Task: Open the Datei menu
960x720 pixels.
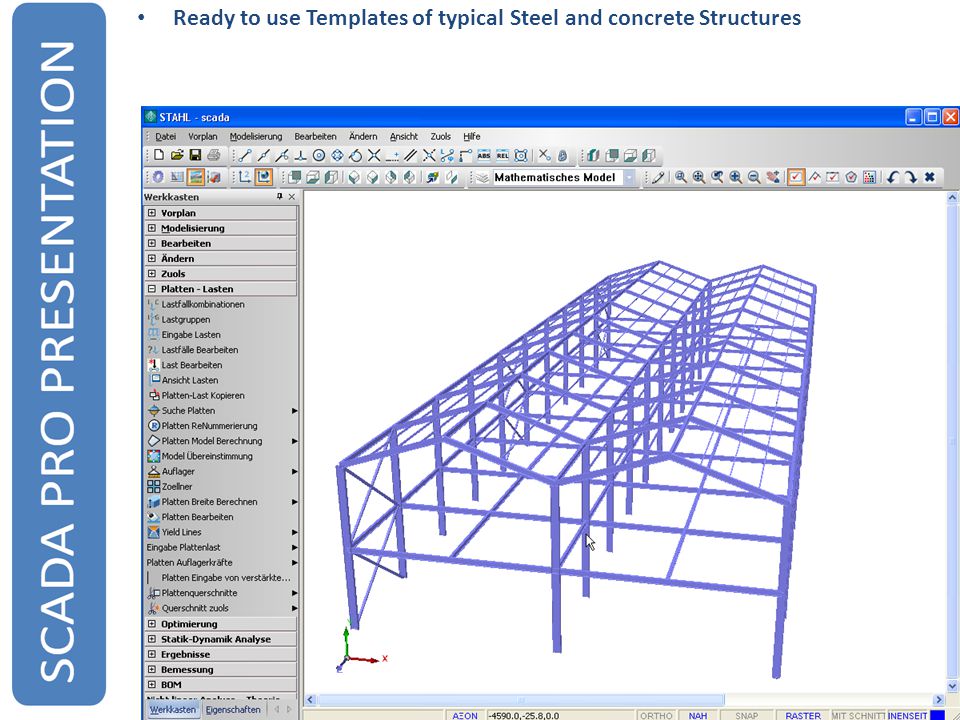Action: (165, 137)
